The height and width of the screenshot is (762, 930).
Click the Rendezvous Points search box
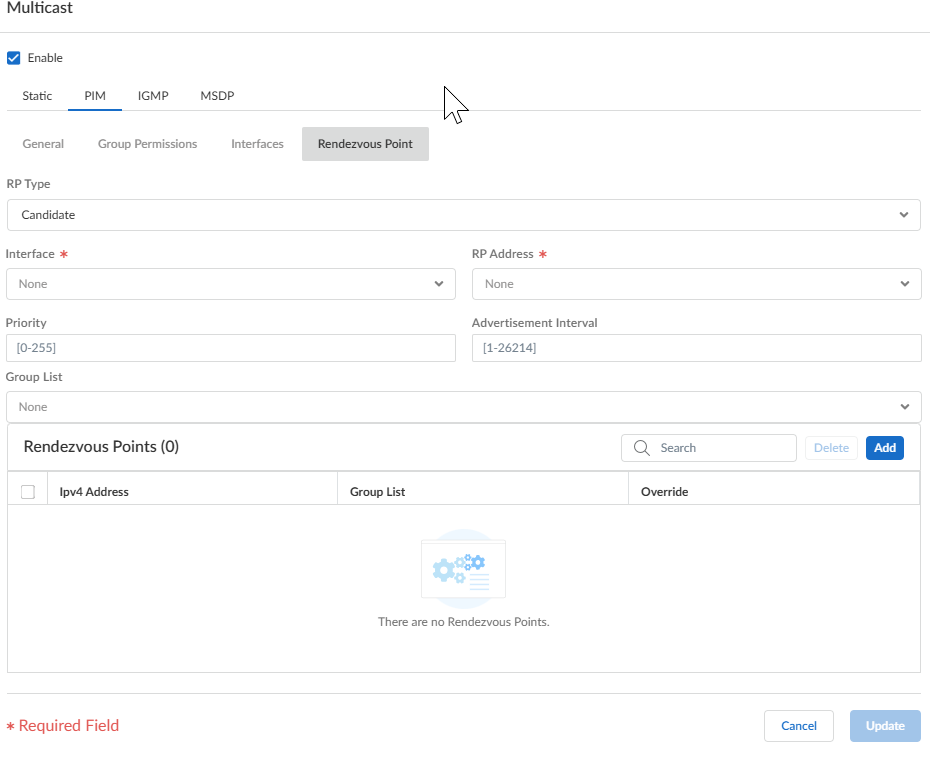coord(722,448)
